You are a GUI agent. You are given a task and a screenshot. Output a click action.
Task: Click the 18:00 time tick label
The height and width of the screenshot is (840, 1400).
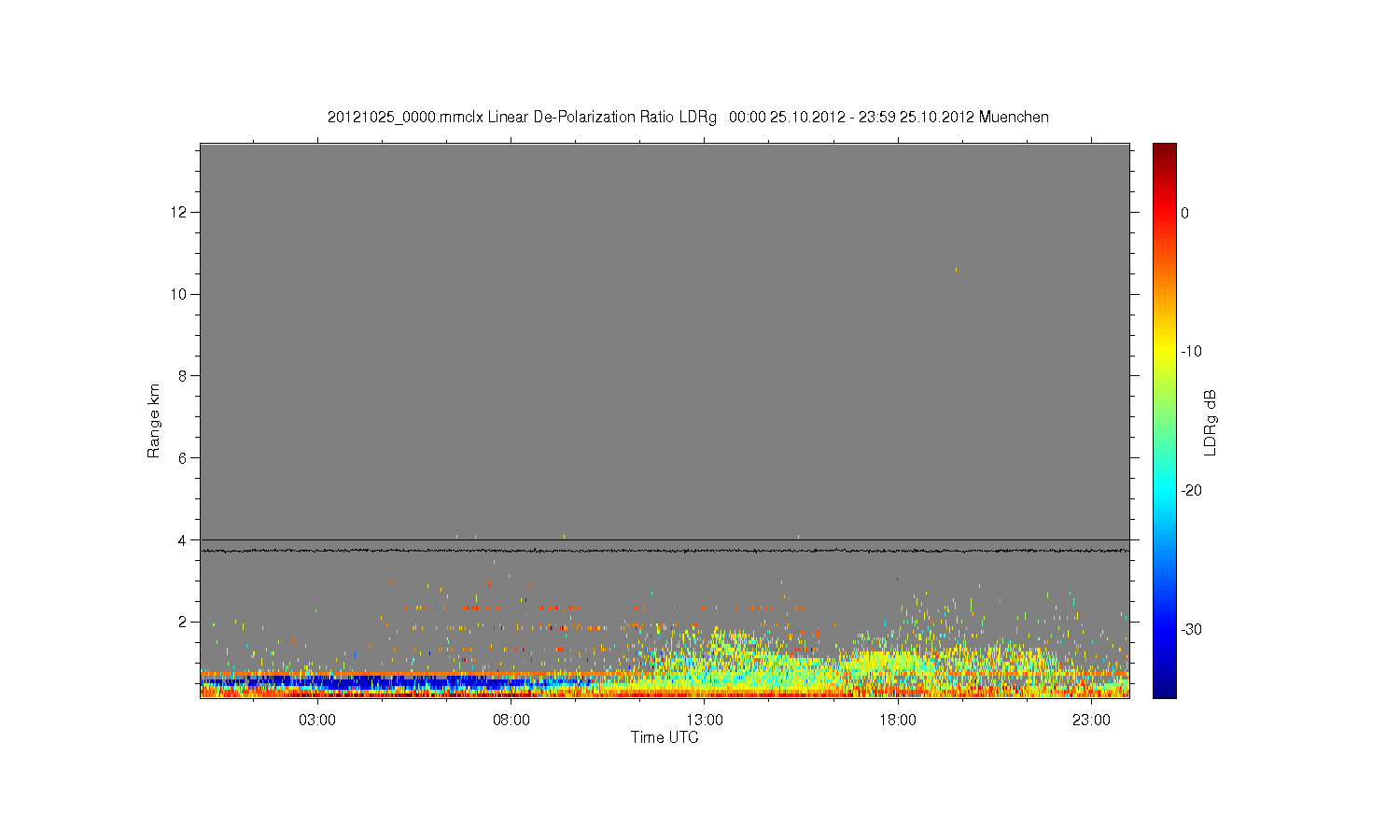(x=898, y=720)
